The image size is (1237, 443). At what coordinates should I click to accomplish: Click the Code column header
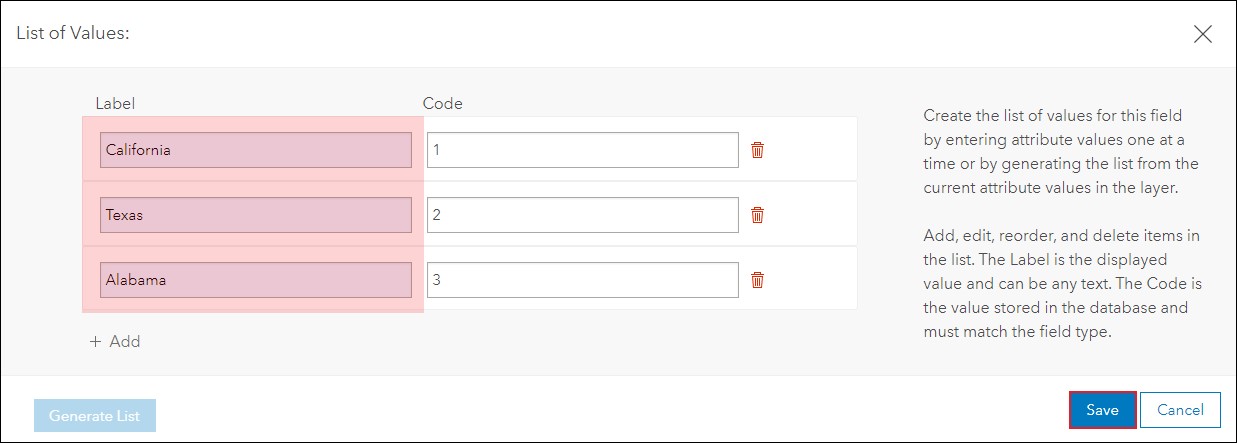click(443, 103)
